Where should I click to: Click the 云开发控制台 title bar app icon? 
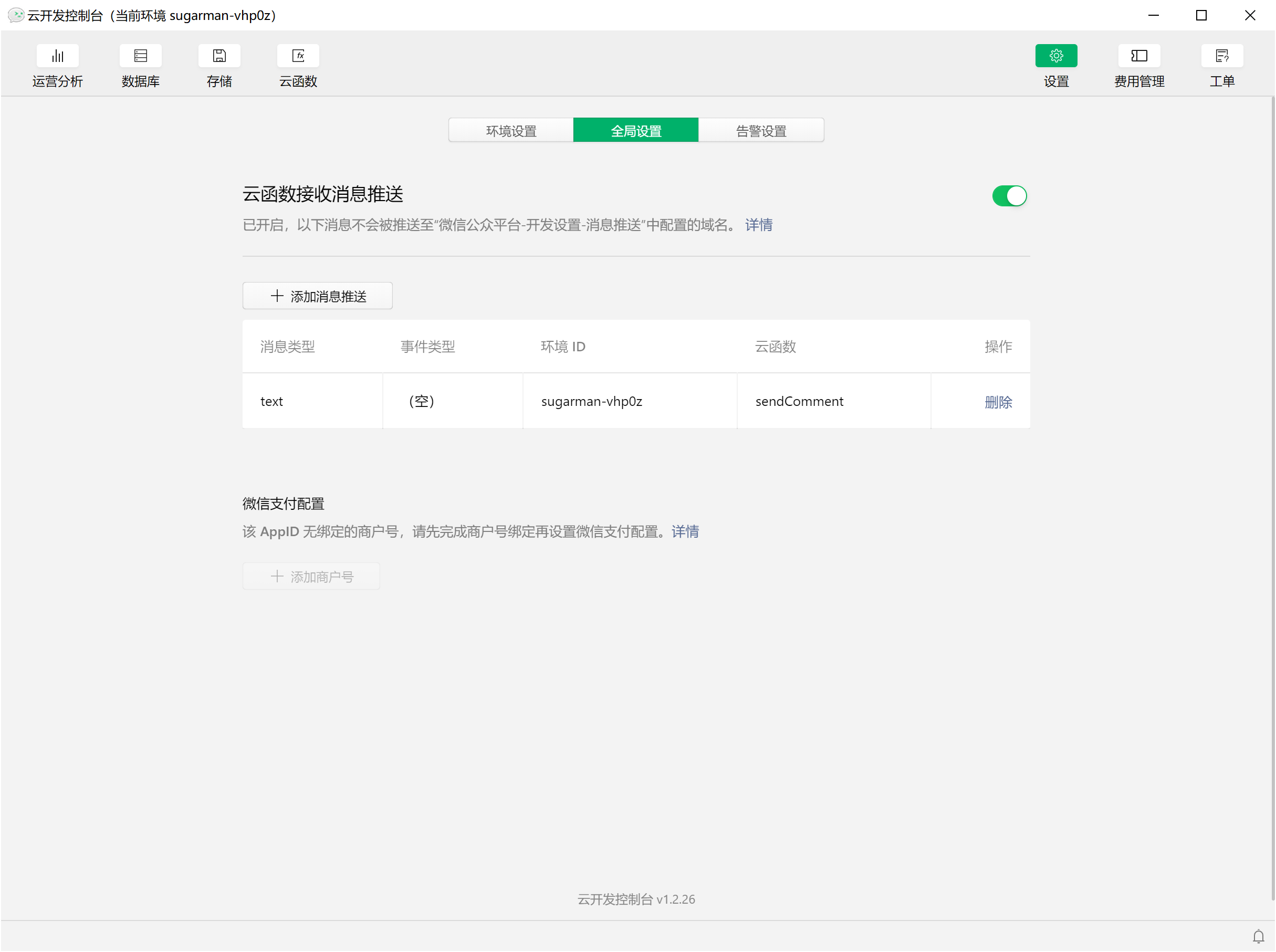coord(16,16)
